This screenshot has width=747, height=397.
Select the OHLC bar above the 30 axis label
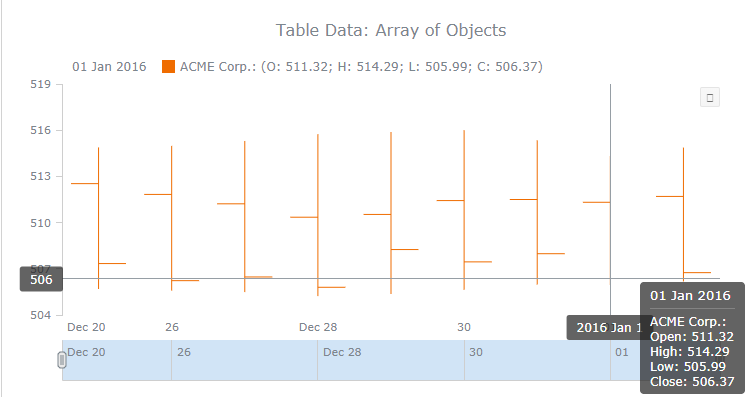coord(464,210)
